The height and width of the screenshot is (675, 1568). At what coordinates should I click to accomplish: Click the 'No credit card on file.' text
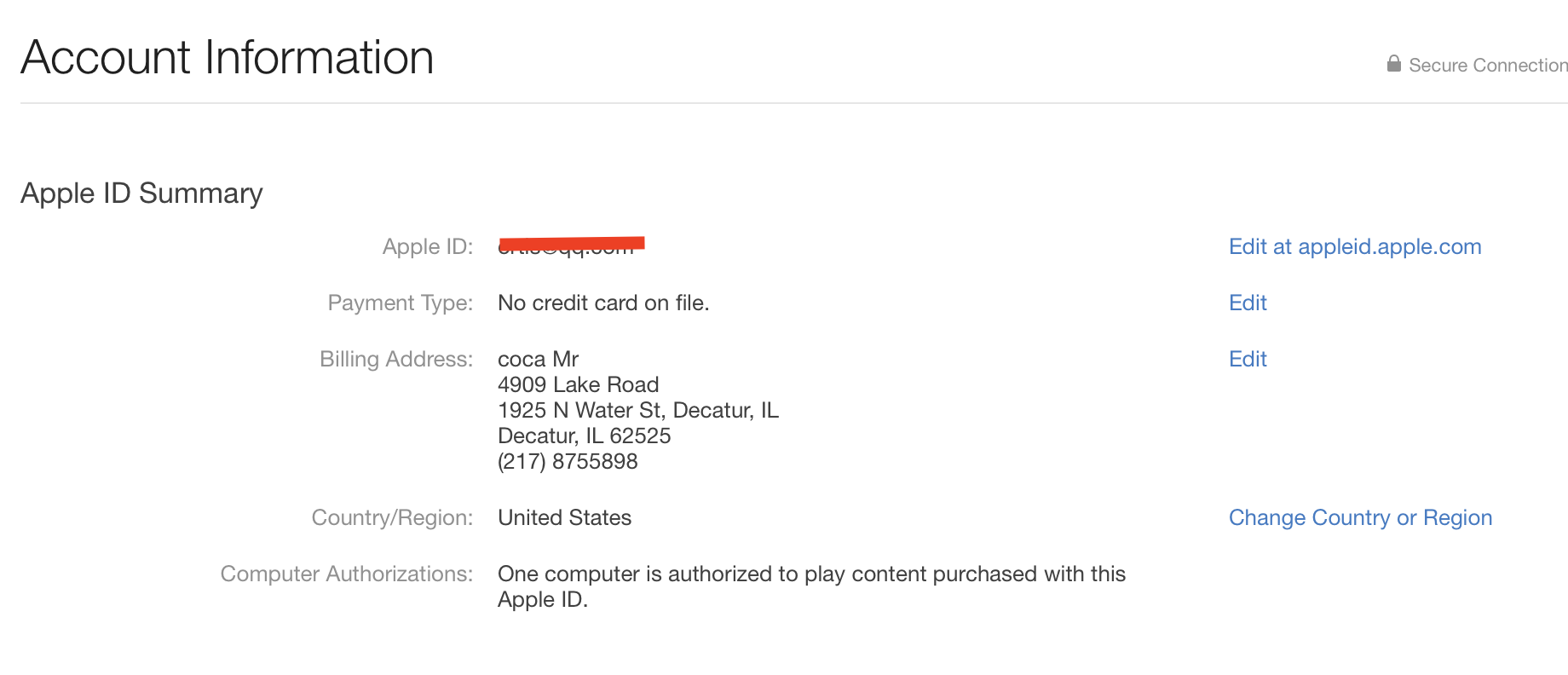click(x=603, y=303)
